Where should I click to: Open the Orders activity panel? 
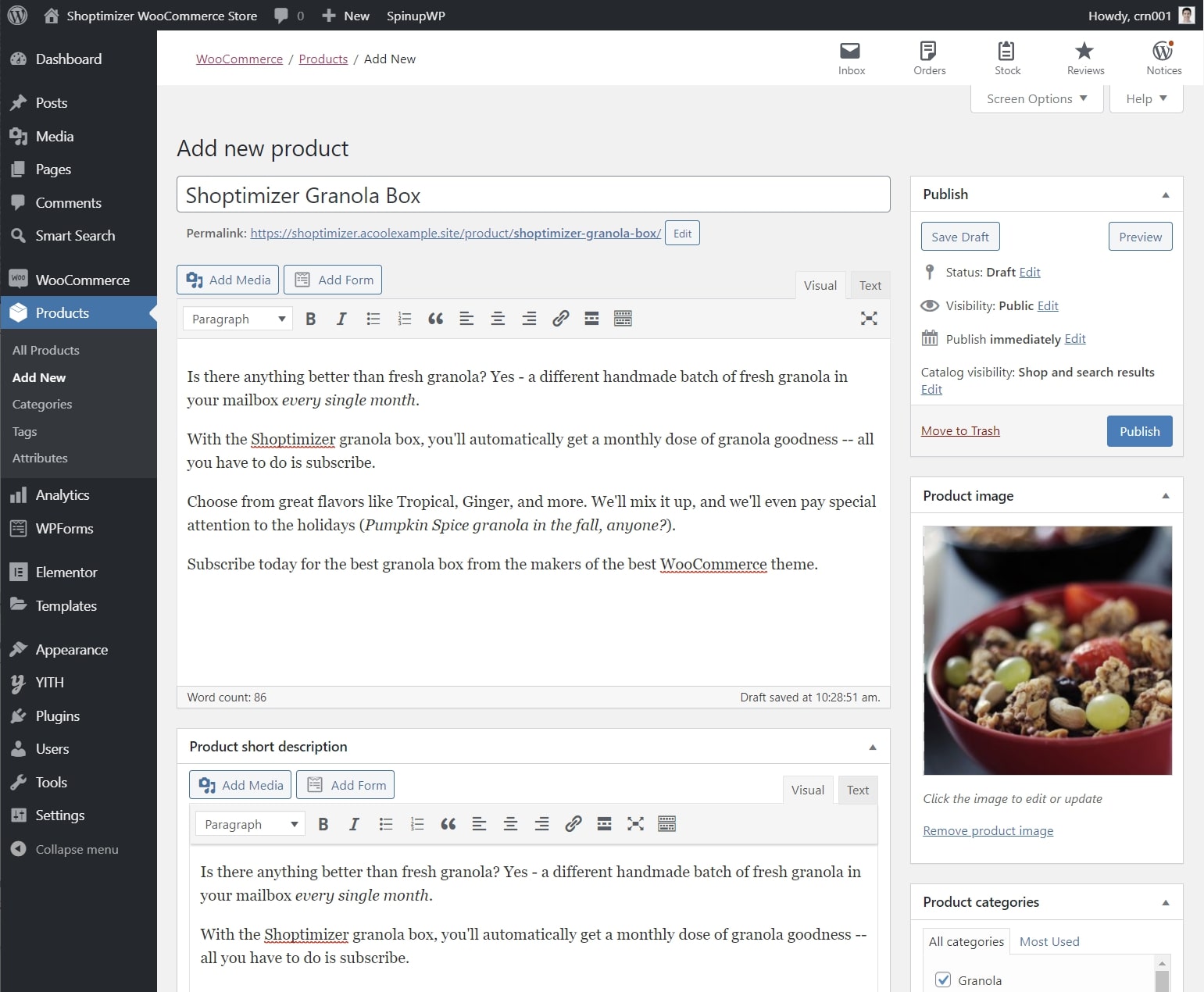[x=929, y=59]
